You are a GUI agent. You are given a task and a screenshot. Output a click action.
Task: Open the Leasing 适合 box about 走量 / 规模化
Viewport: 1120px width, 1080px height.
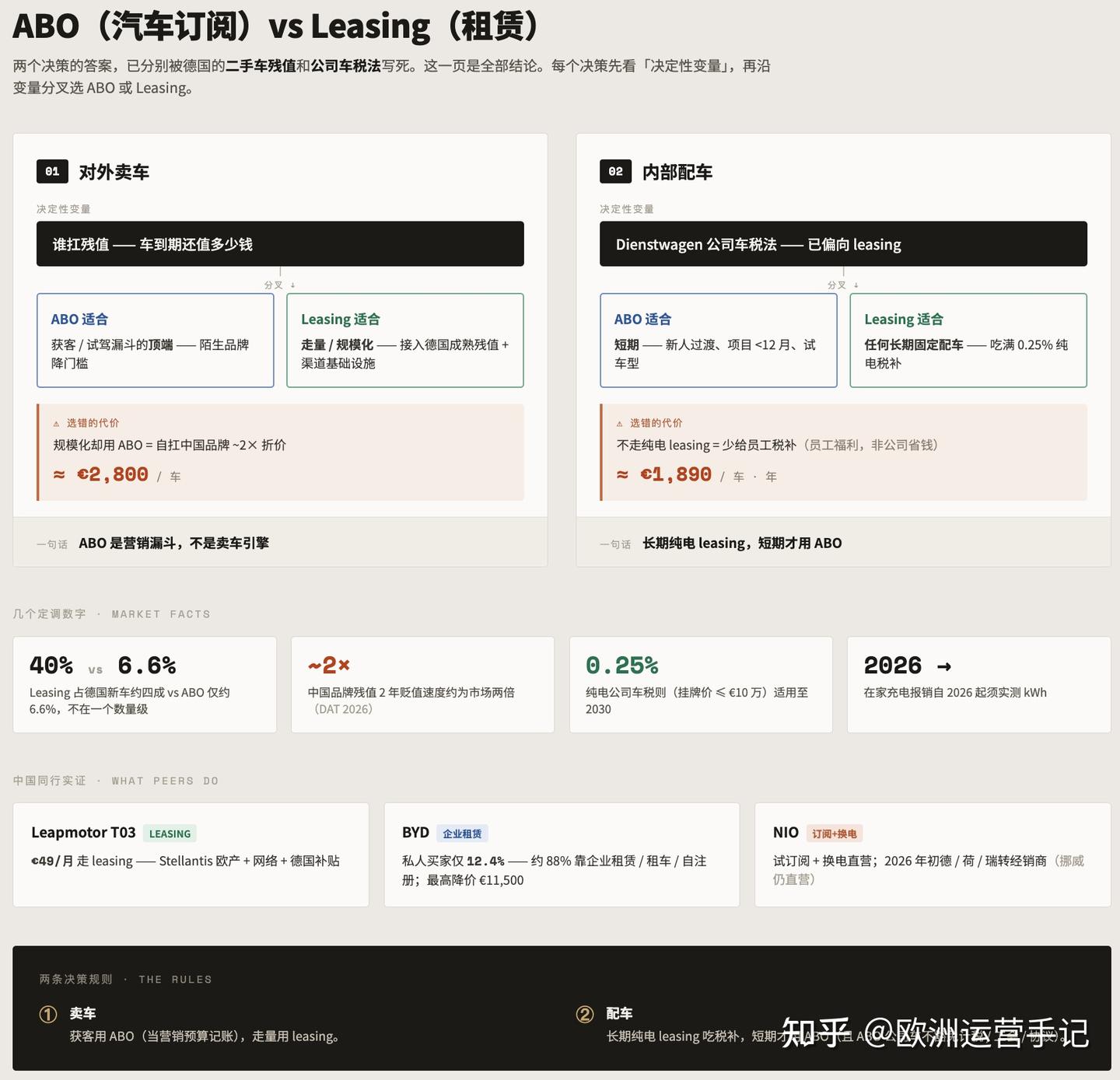pos(405,341)
